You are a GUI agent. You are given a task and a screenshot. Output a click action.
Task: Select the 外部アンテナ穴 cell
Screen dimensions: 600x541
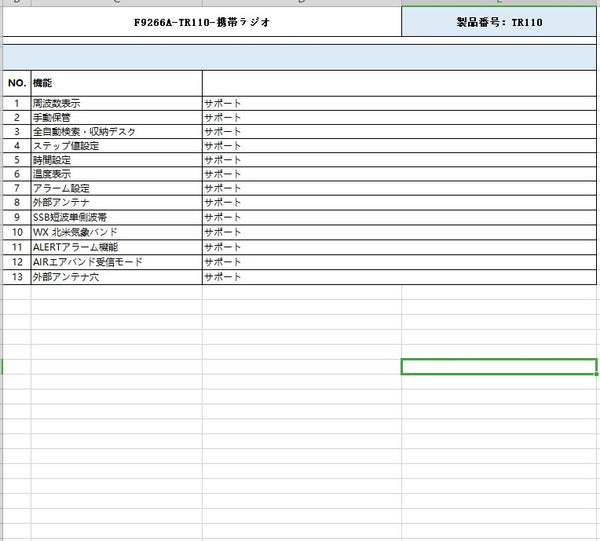click(116, 276)
